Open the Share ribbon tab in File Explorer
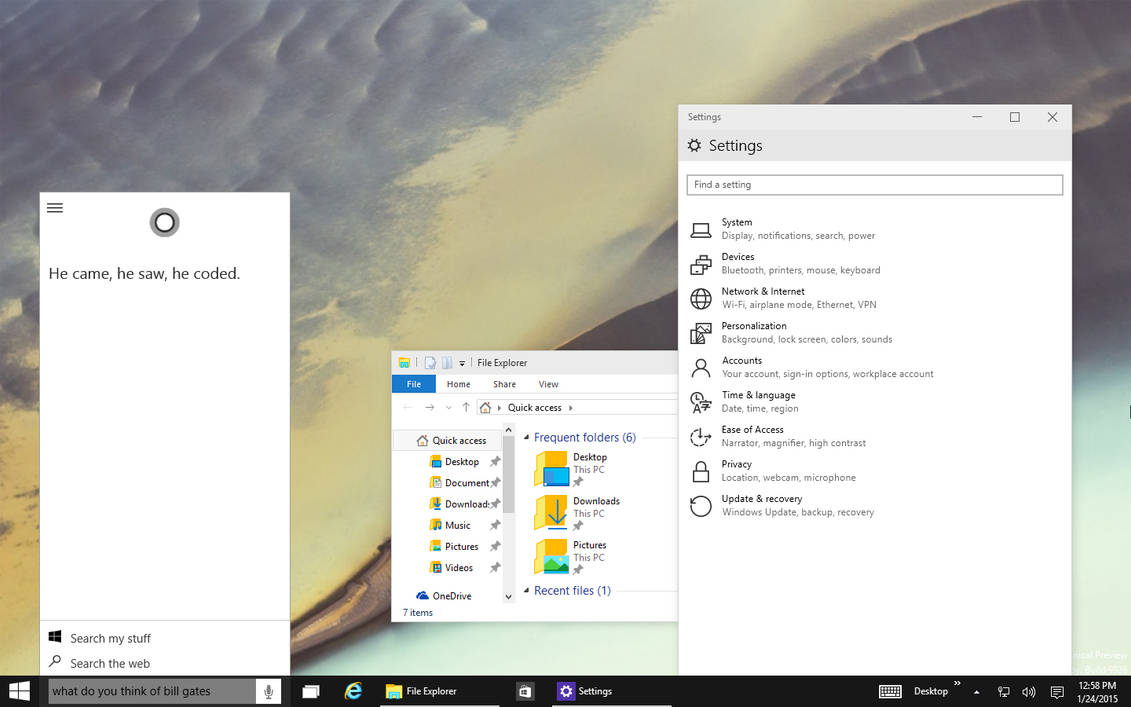The image size is (1131, 707). pyautogui.click(x=504, y=384)
